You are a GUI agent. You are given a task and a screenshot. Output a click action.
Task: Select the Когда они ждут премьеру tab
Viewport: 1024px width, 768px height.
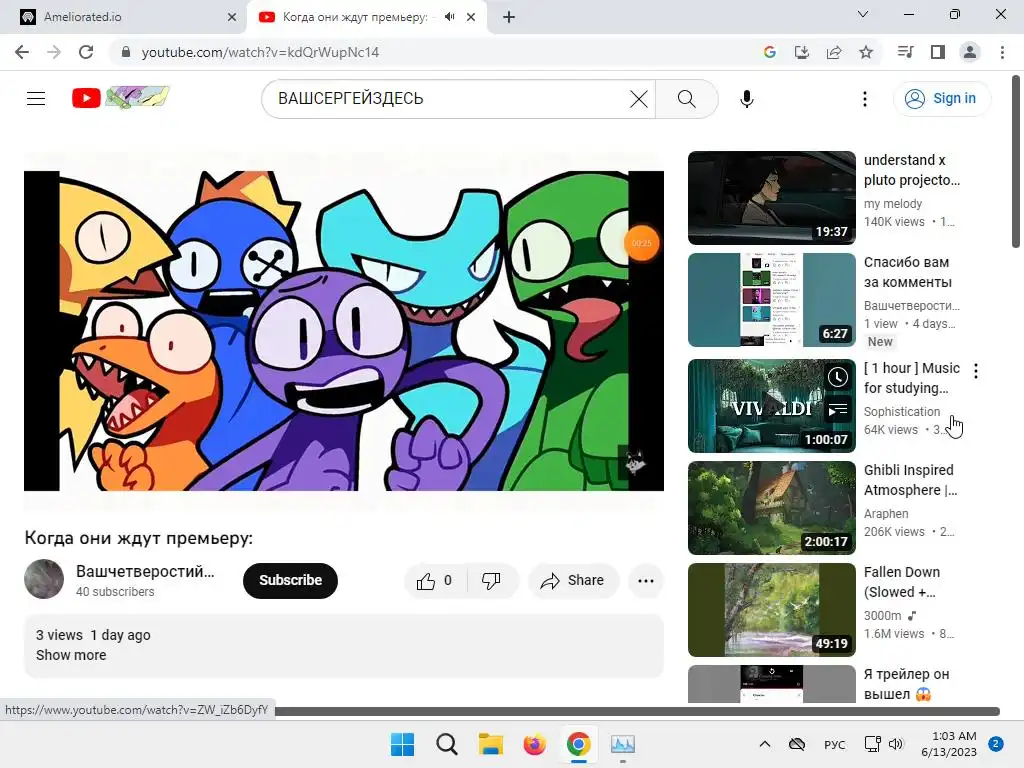tap(367, 17)
